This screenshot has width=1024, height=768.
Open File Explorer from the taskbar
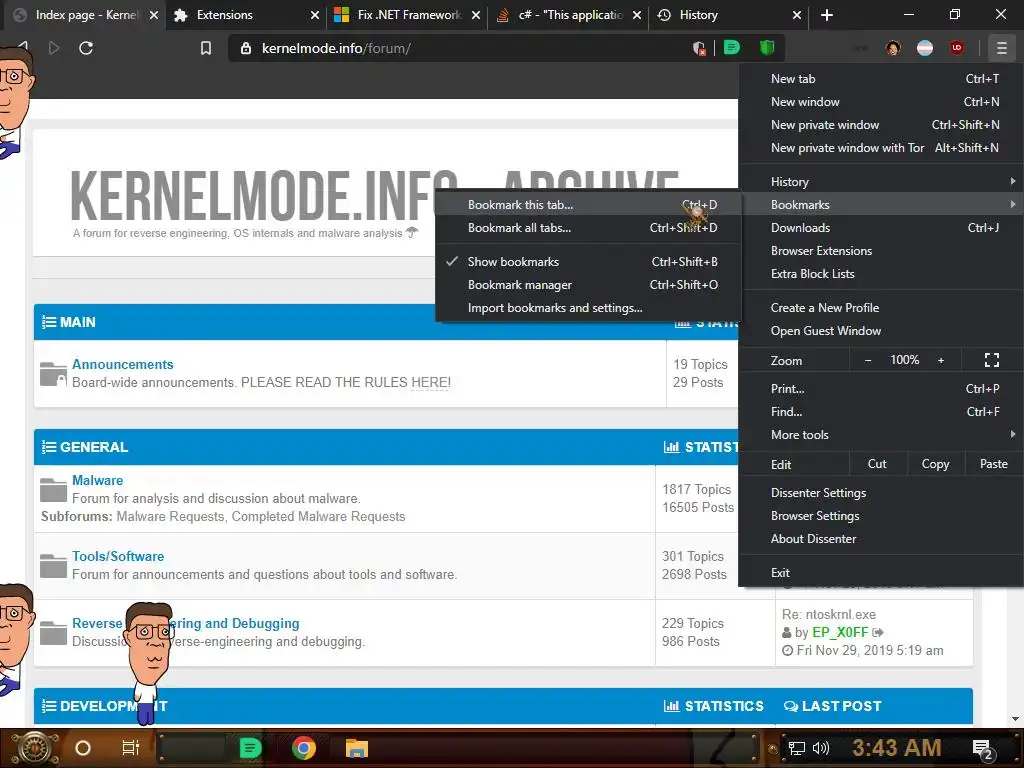coord(357,748)
